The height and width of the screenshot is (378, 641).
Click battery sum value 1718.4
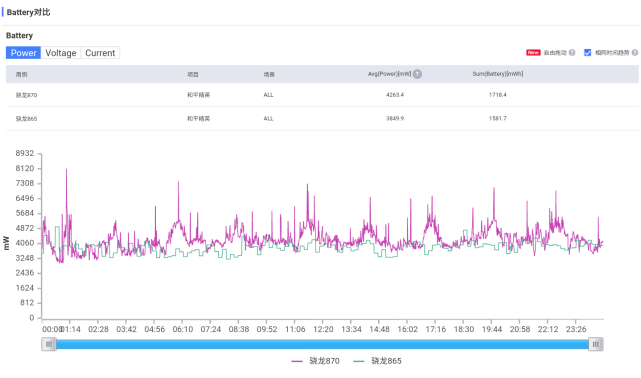[x=498, y=95]
